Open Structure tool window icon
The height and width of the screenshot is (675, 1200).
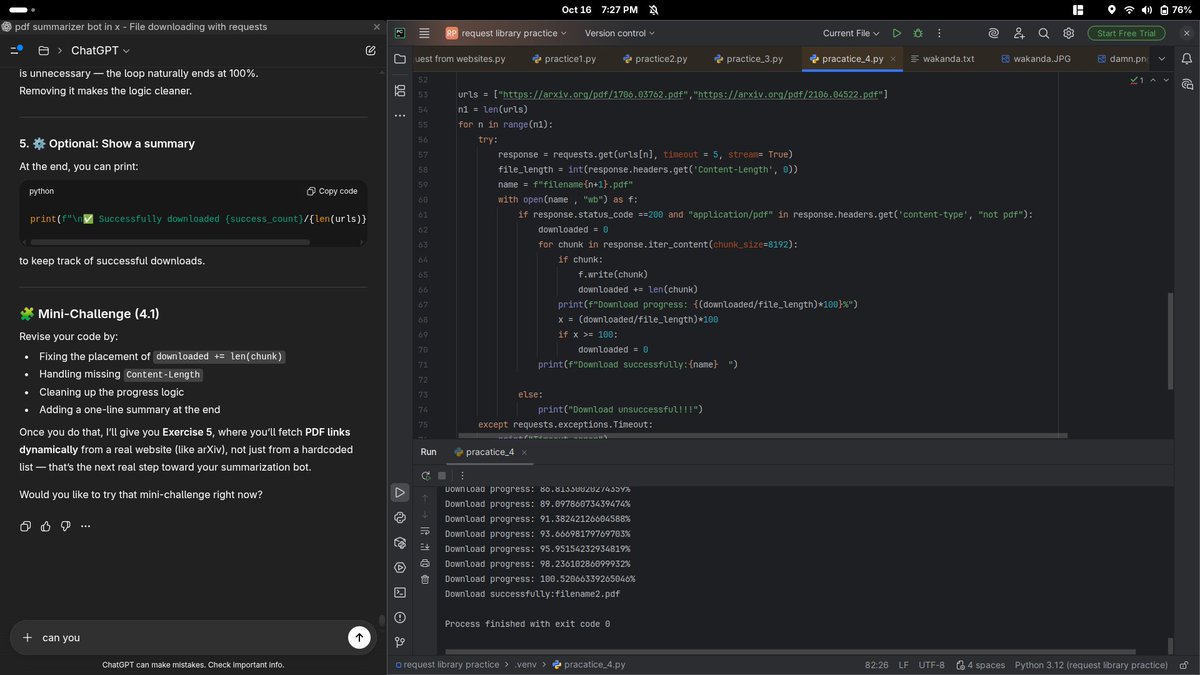point(400,90)
